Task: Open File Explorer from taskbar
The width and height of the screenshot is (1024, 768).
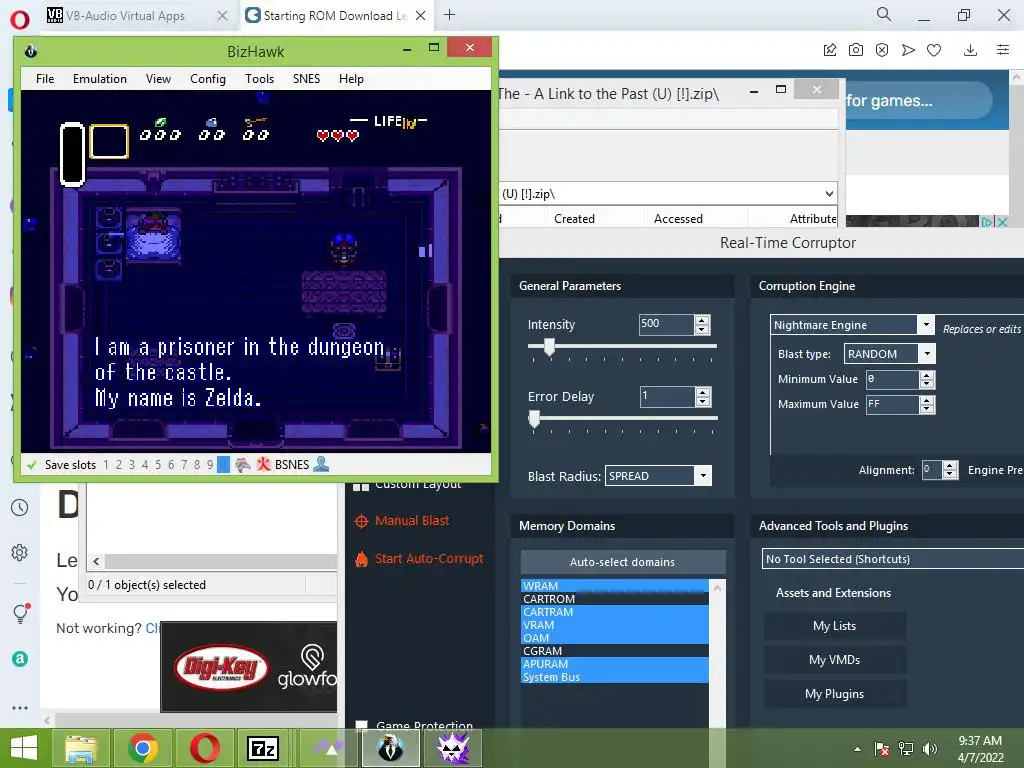Action: tap(80, 748)
